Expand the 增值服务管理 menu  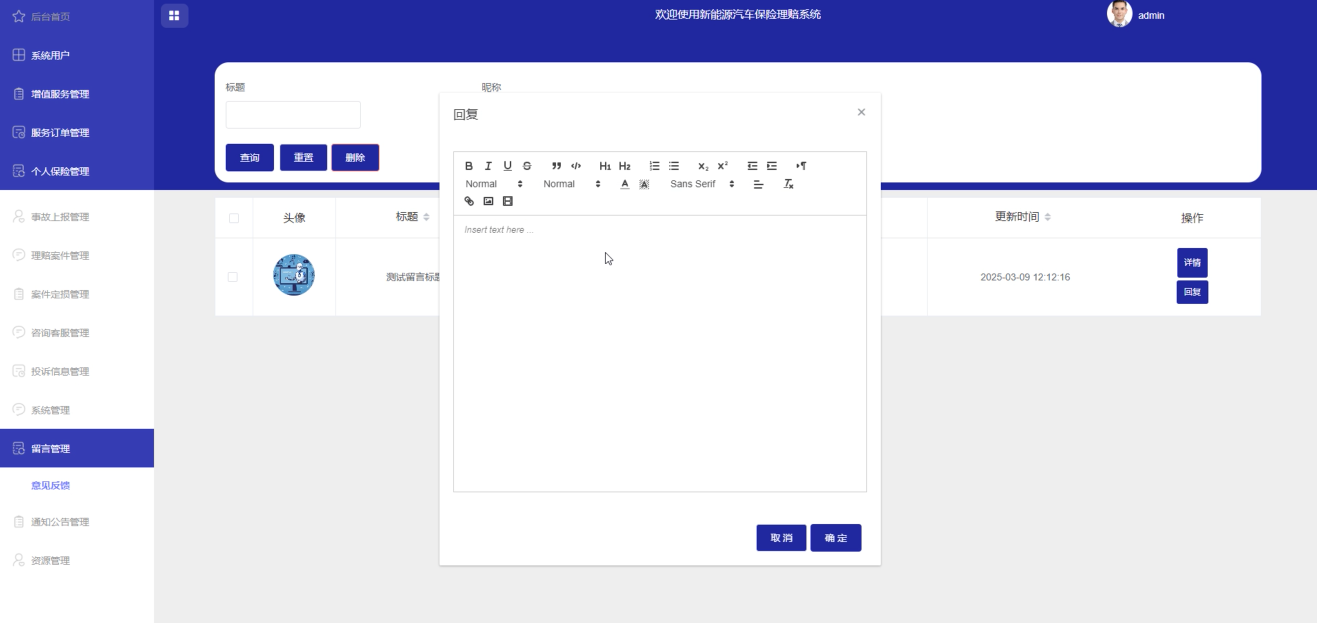(77, 94)
